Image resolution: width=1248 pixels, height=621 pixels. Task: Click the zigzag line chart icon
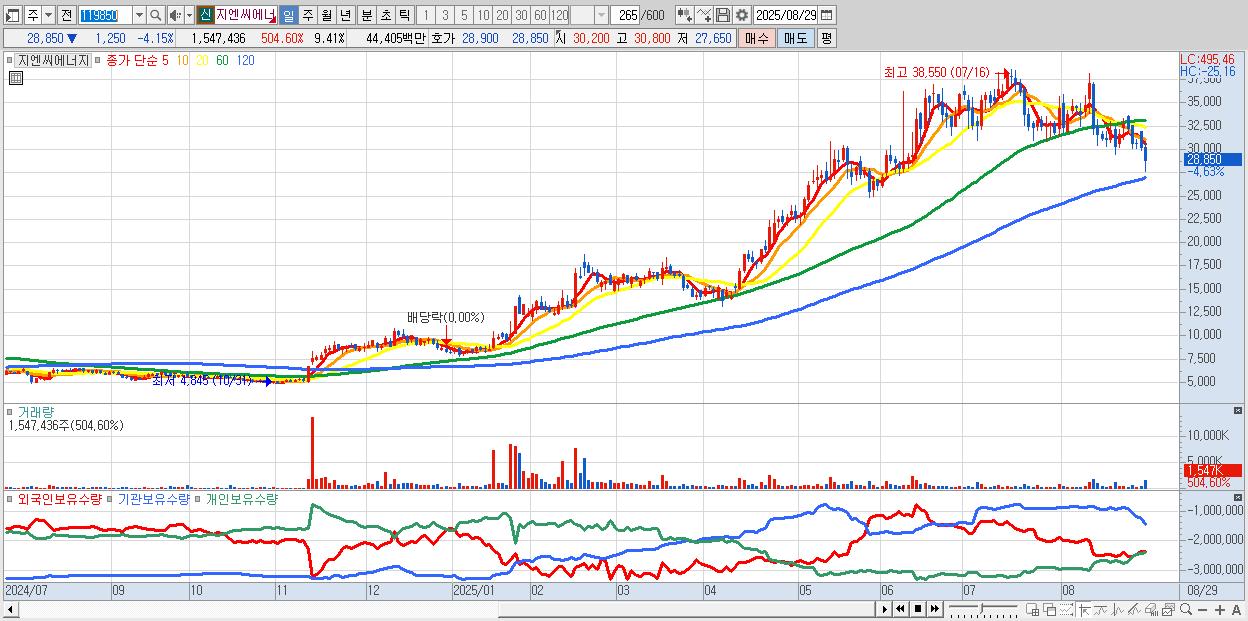click(1117, 609)
